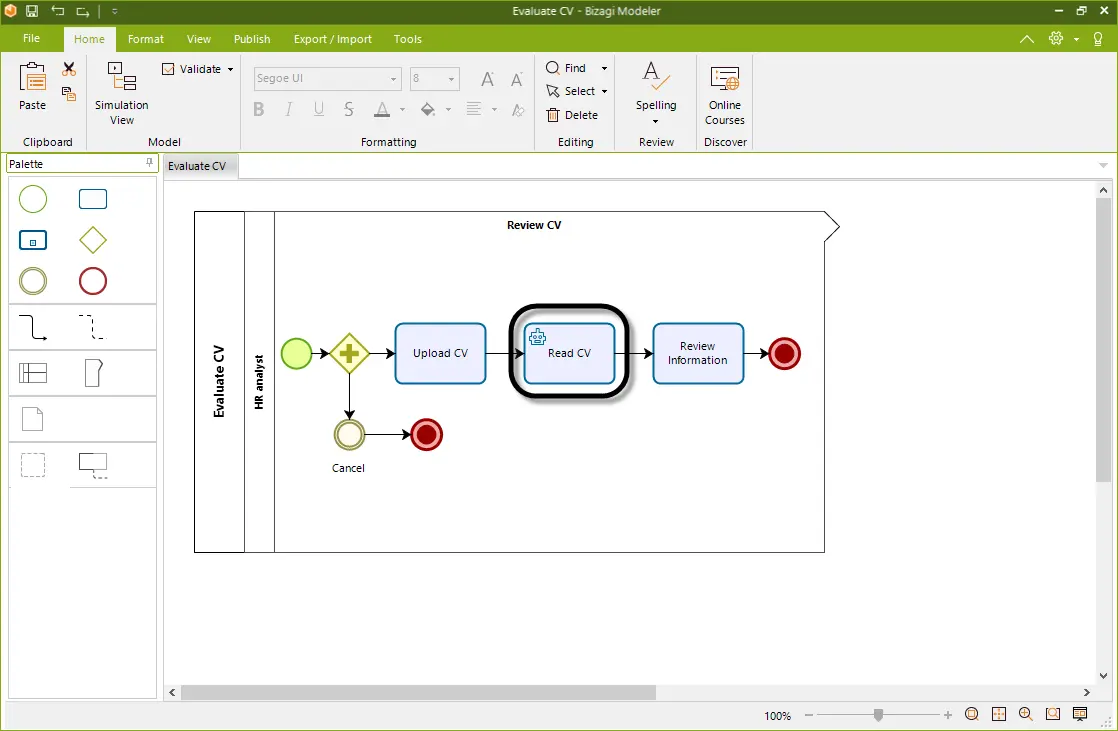Expand the text alignment dropdown arrow
The width and height of the screenshot is (1118, 731).
494,109
